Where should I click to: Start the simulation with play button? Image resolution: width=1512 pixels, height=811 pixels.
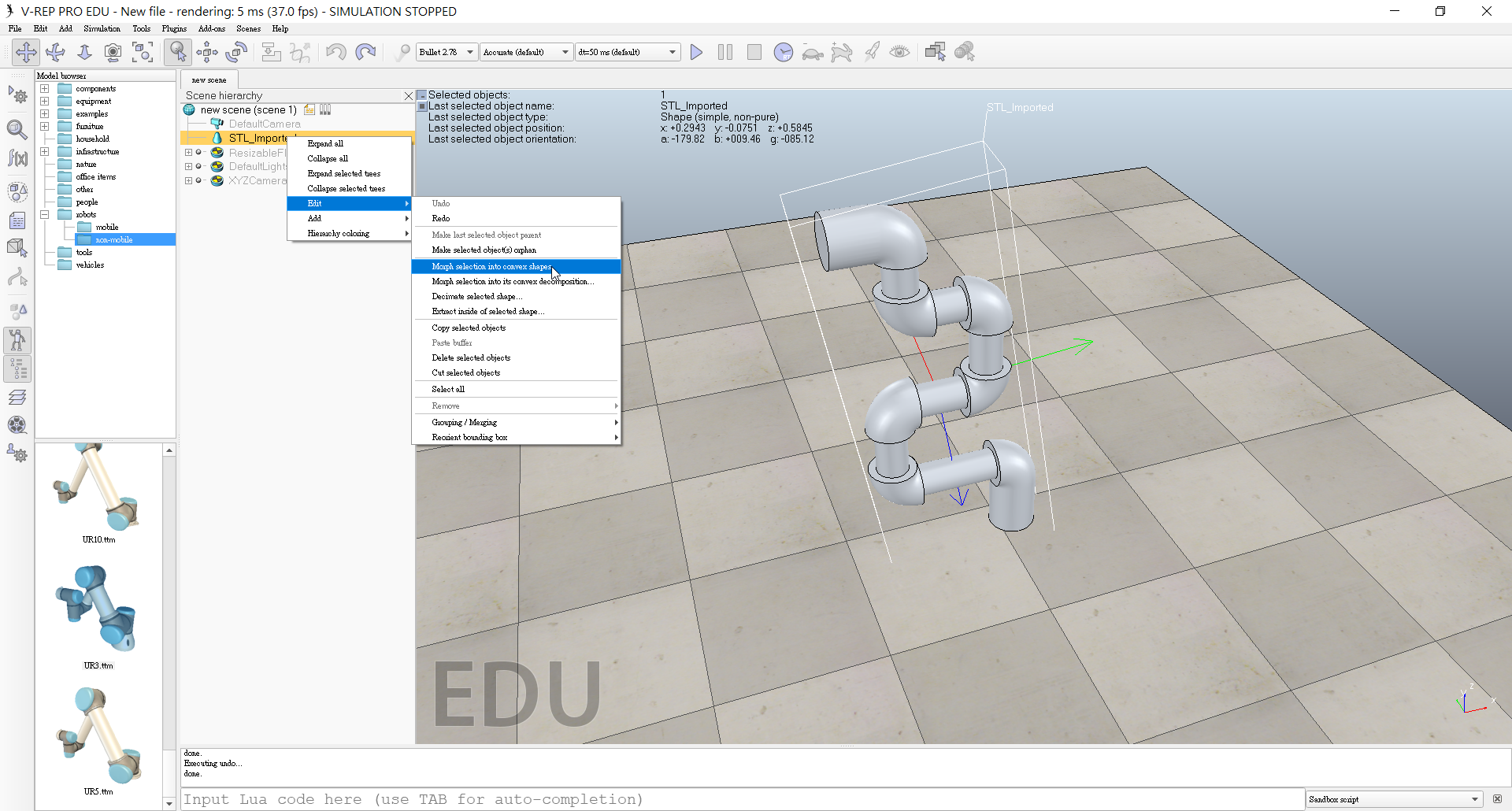coord(696,52)
